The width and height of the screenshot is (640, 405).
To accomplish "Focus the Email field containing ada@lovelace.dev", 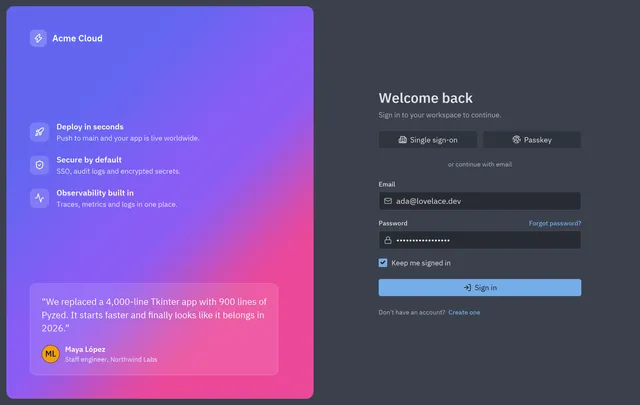I will (480, 201).
